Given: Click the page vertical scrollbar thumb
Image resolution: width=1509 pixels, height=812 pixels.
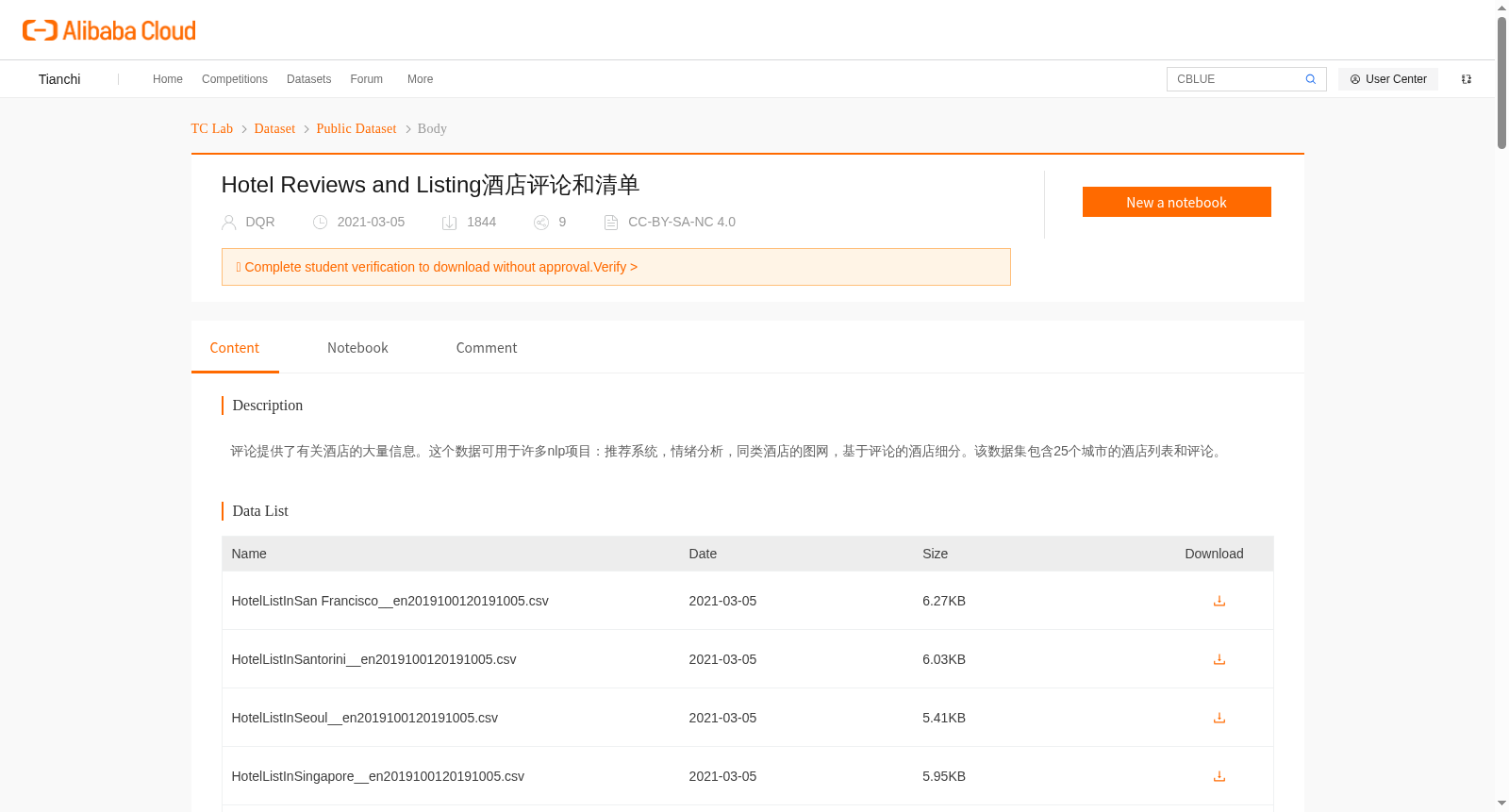Looking at the screenshot, I should pos(1501,83).
